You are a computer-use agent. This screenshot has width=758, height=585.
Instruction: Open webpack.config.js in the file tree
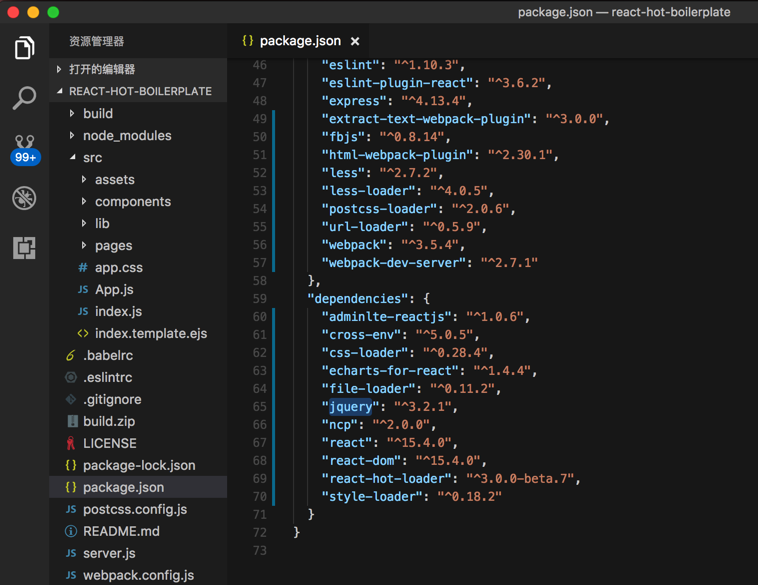coord(138,575)
